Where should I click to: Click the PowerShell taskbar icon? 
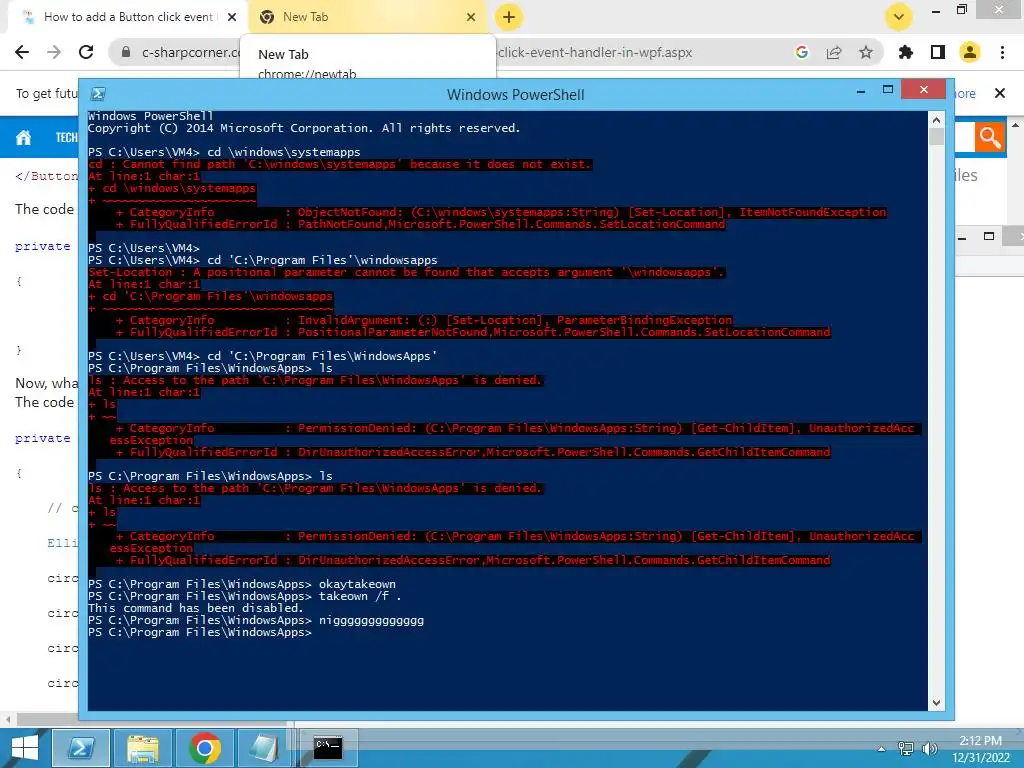pos(81,748)
